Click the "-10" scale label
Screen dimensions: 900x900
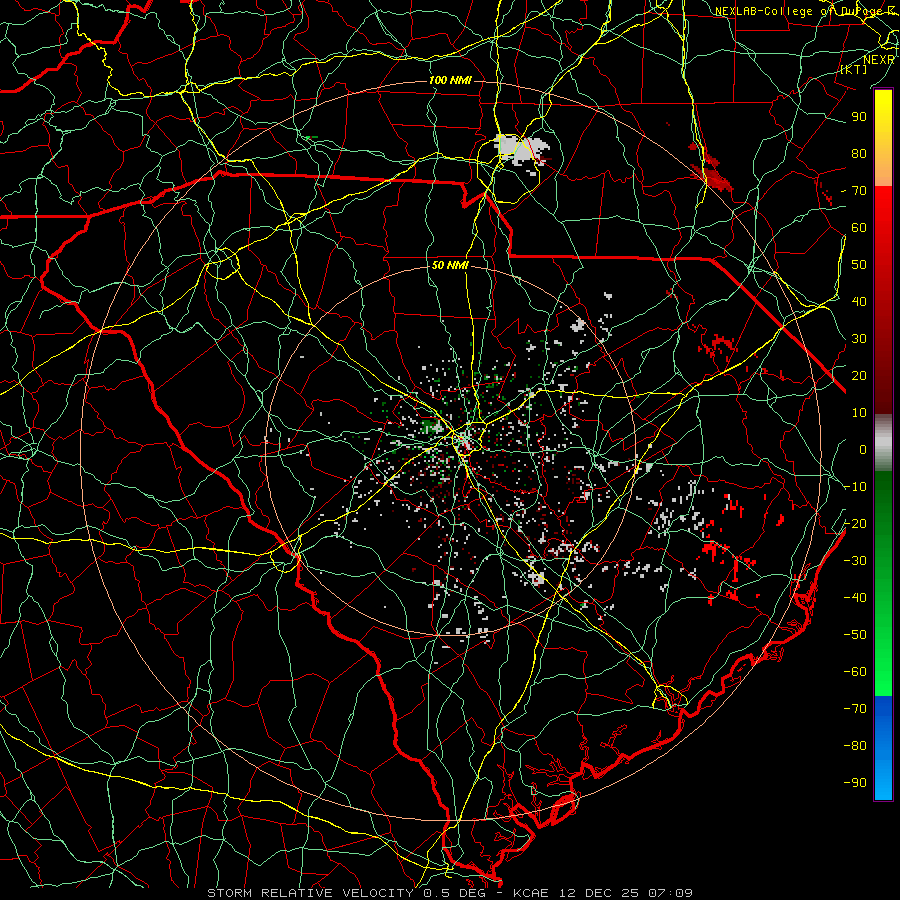coord(855,487)
